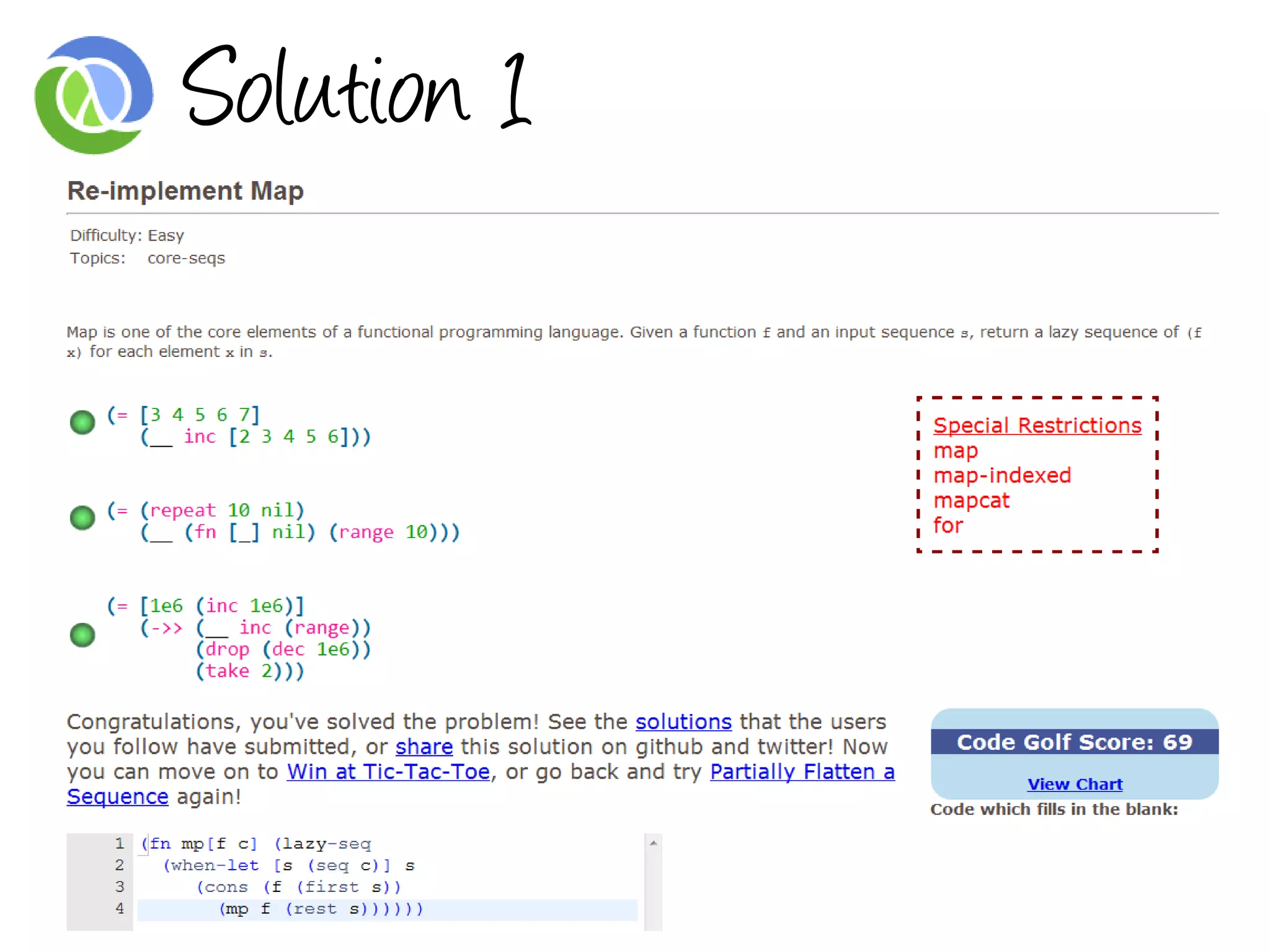Click green pass indicator for inc test
Viewport: 1270px width, 952px height.
click(x=82, y=423)
